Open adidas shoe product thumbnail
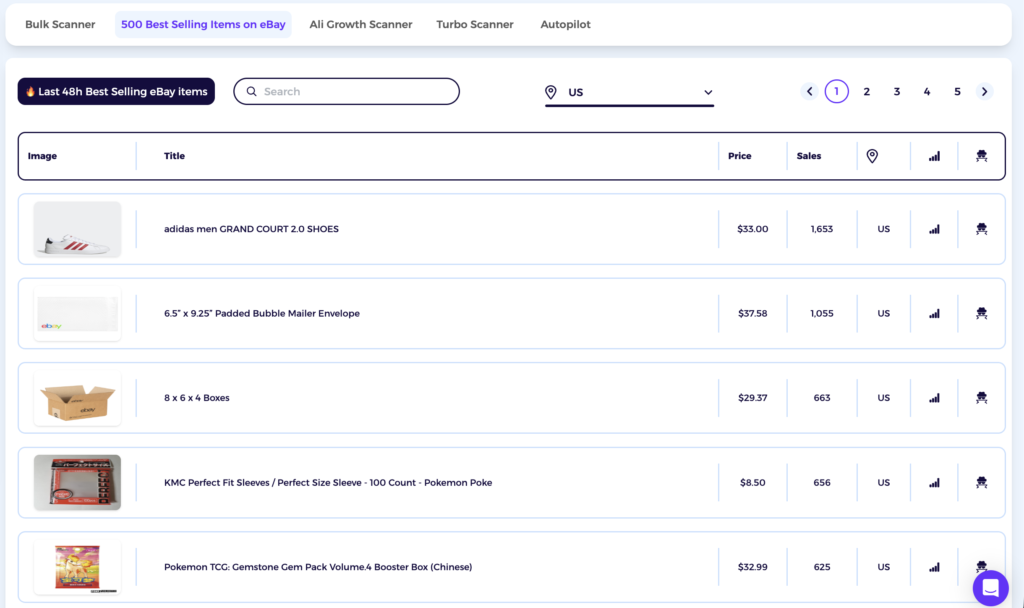 click(77, 229)
